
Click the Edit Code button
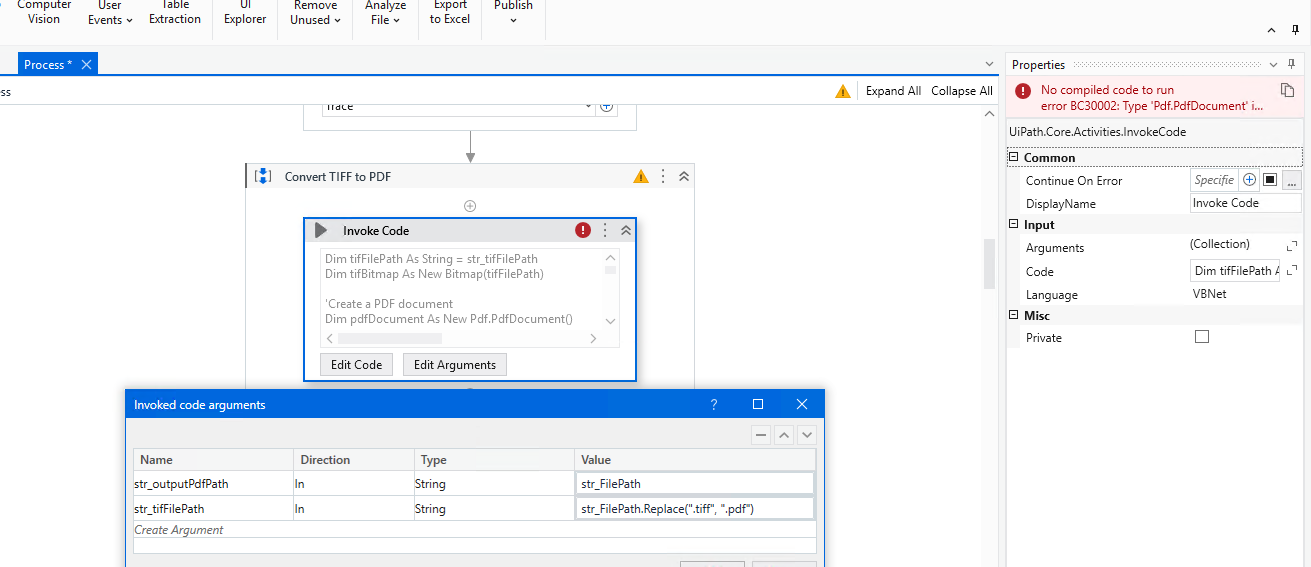click(x=357, y=365)
